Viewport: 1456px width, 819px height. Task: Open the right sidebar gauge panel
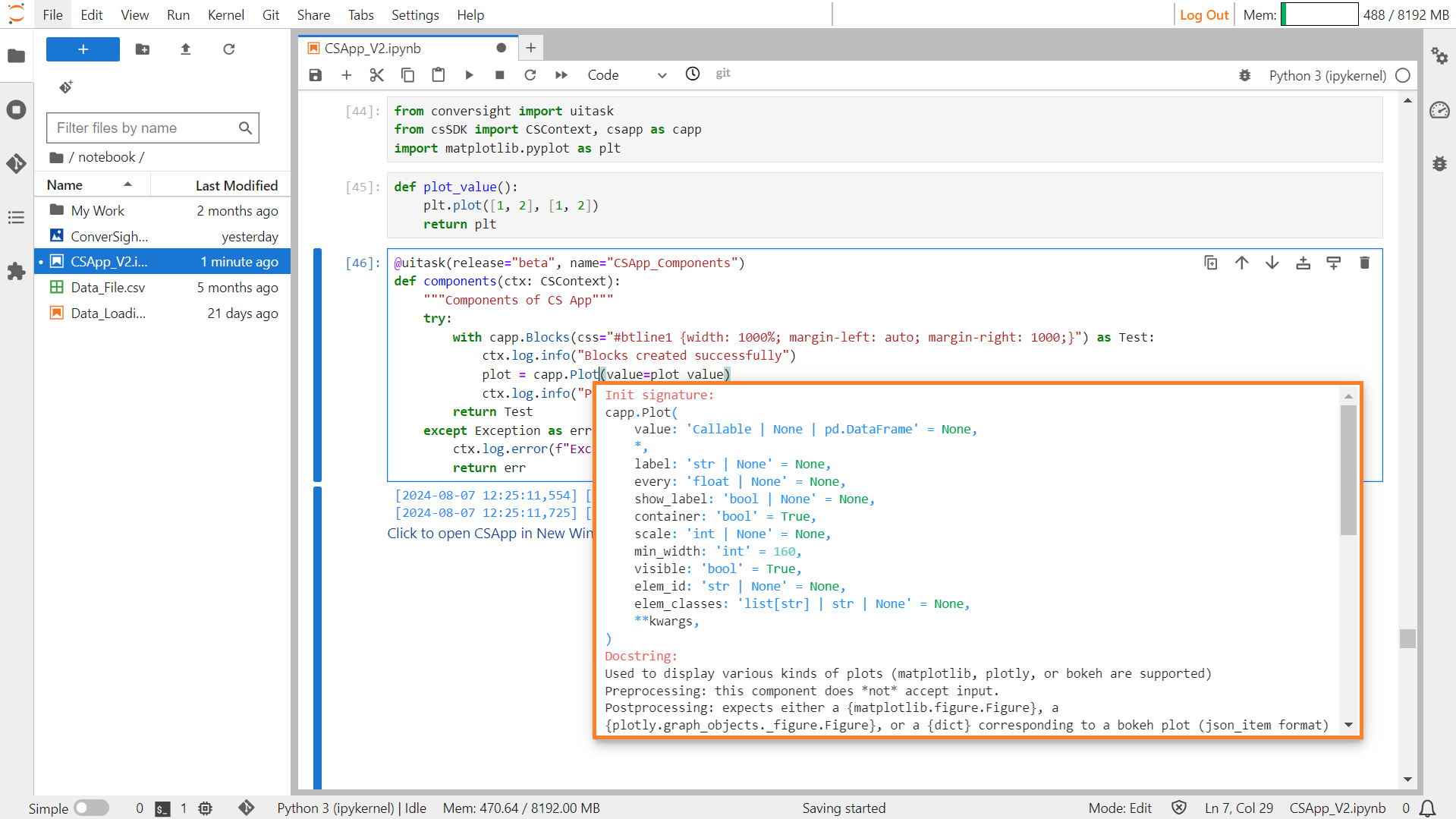pos(1439,110)
